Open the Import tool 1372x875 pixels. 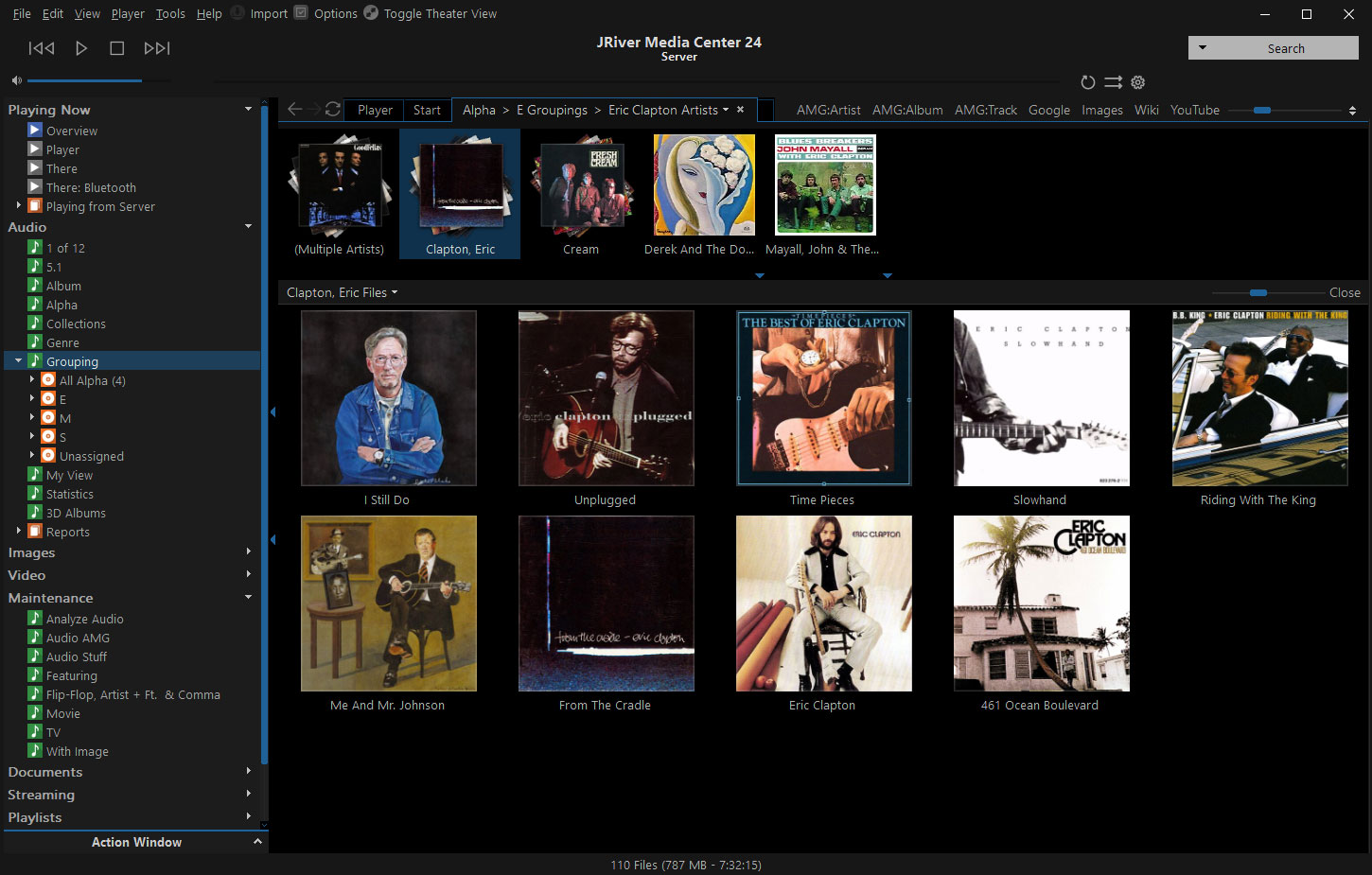(259, 13)
